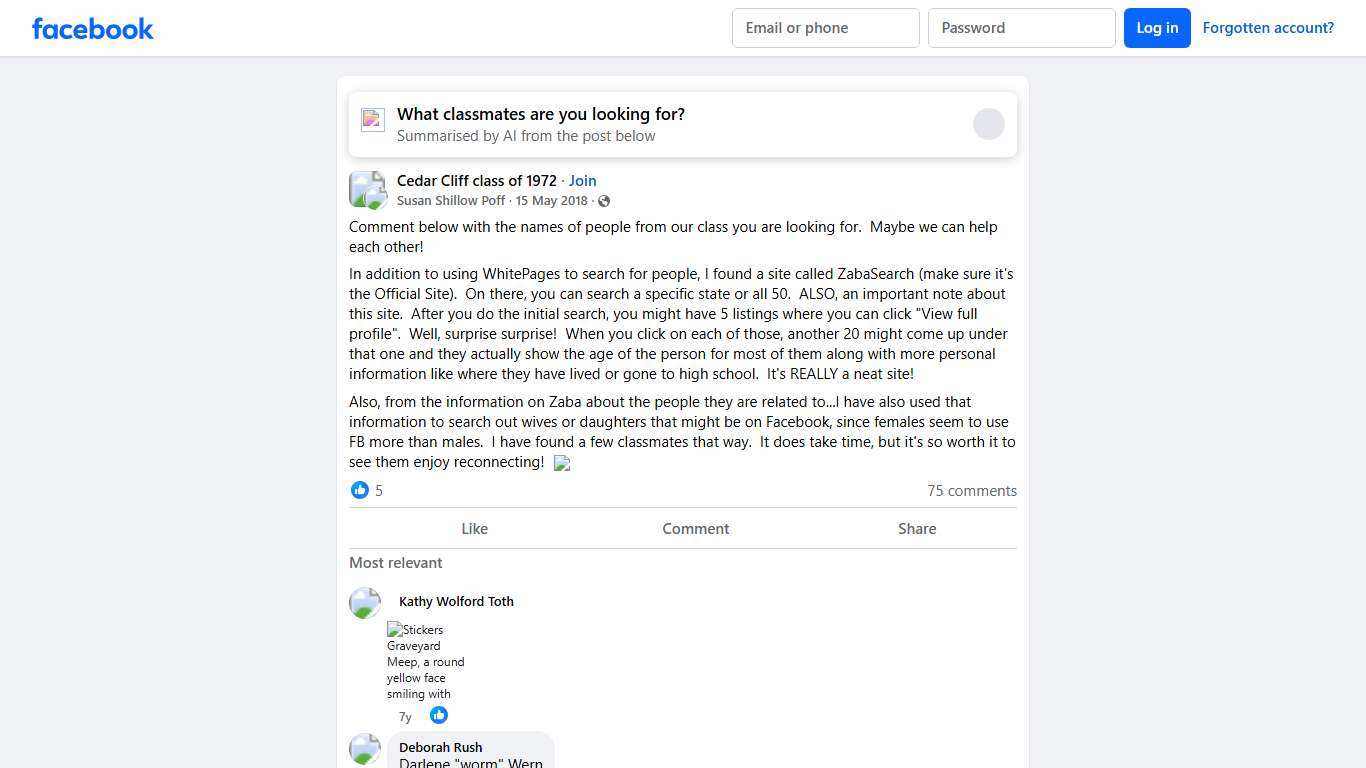Open Deborah Rush's profile picture
1366x768 pixels.
pyautogui.click(x=365, y=749)
